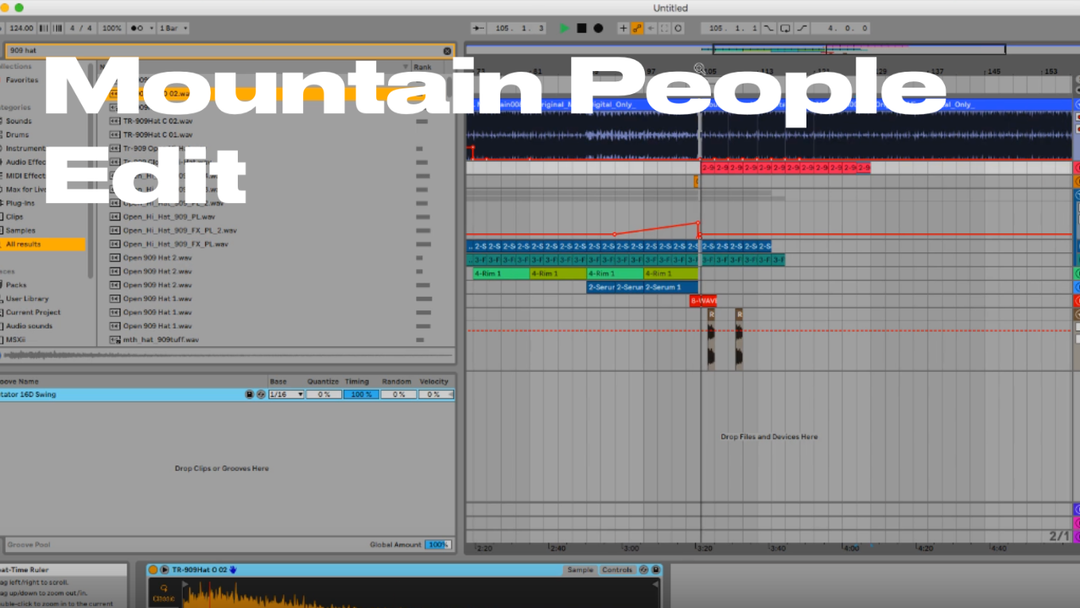The width and height of the screenshot is (1080, 608).
Task: Open the 1 Bar quantization dropdown
Action: 174,28
